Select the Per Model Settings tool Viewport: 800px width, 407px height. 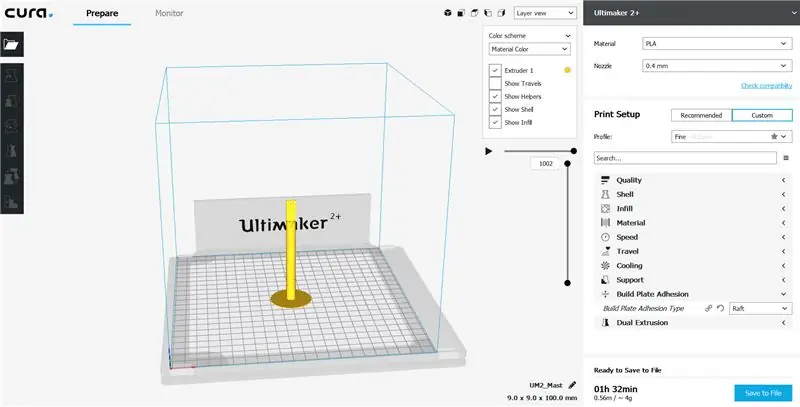click(11, 176)
